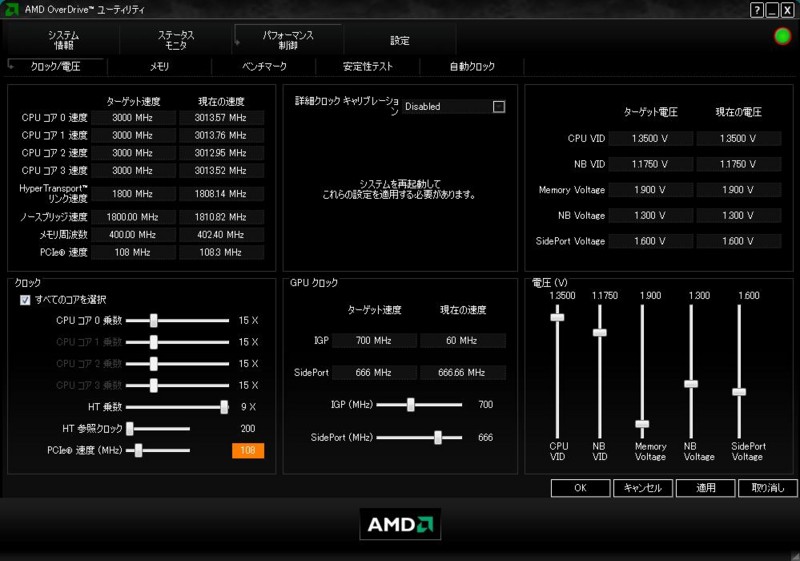Click CPU VID target voltage 1.3500 V
This screenshot has height=561, width=800.
tap(651, 138)
